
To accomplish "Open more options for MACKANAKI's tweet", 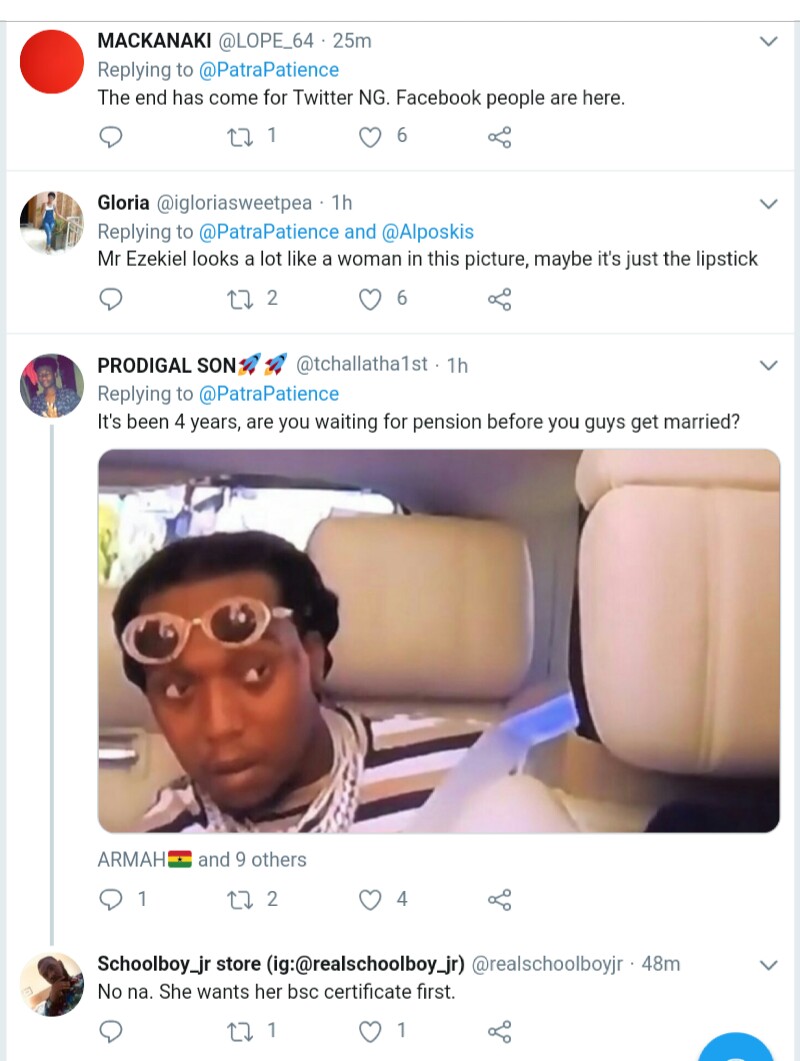I will pyautogui.click(x=768, y=42).
